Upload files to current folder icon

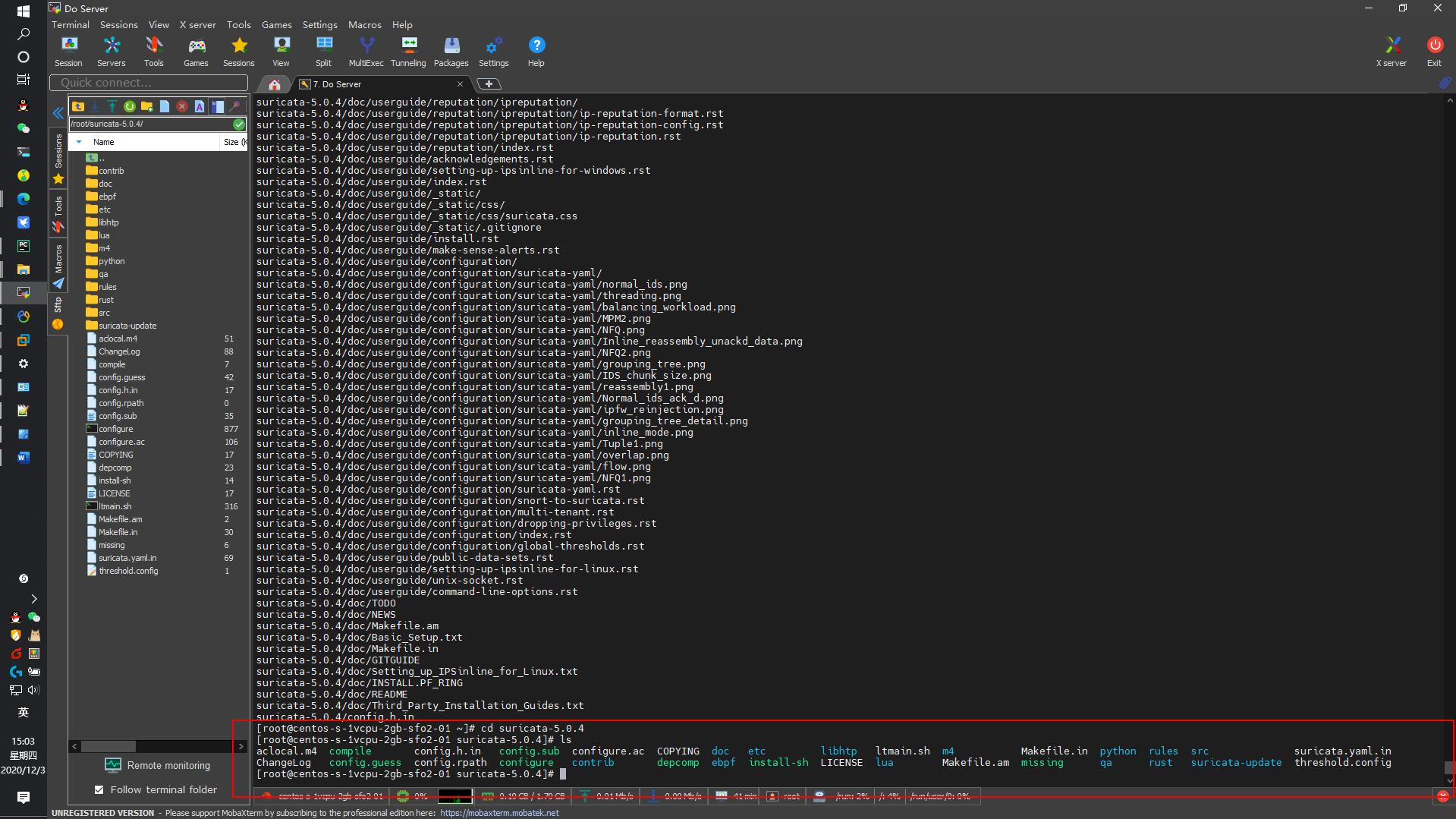coord(112,106)
